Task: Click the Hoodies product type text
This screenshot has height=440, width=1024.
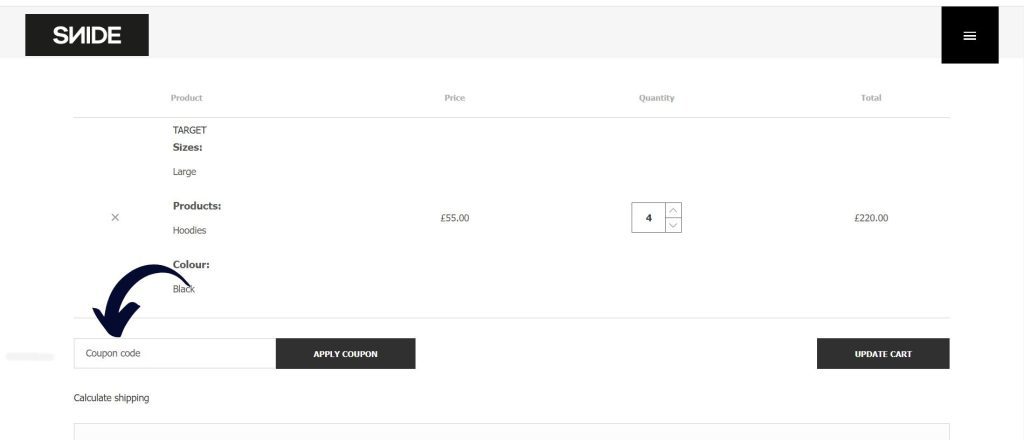Action: point(189,230)
